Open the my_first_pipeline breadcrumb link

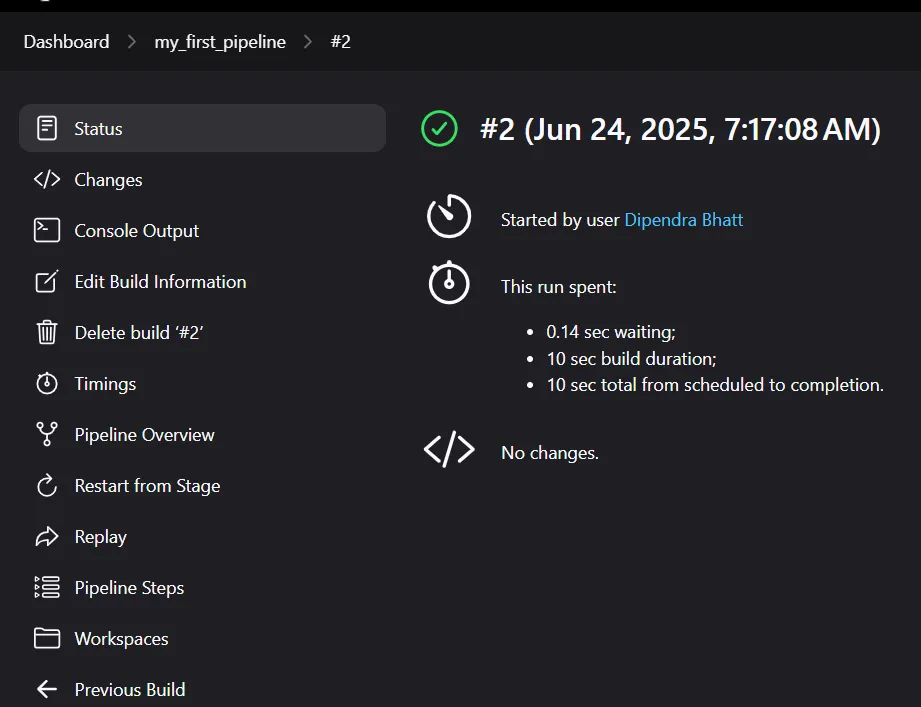(220, 42)
